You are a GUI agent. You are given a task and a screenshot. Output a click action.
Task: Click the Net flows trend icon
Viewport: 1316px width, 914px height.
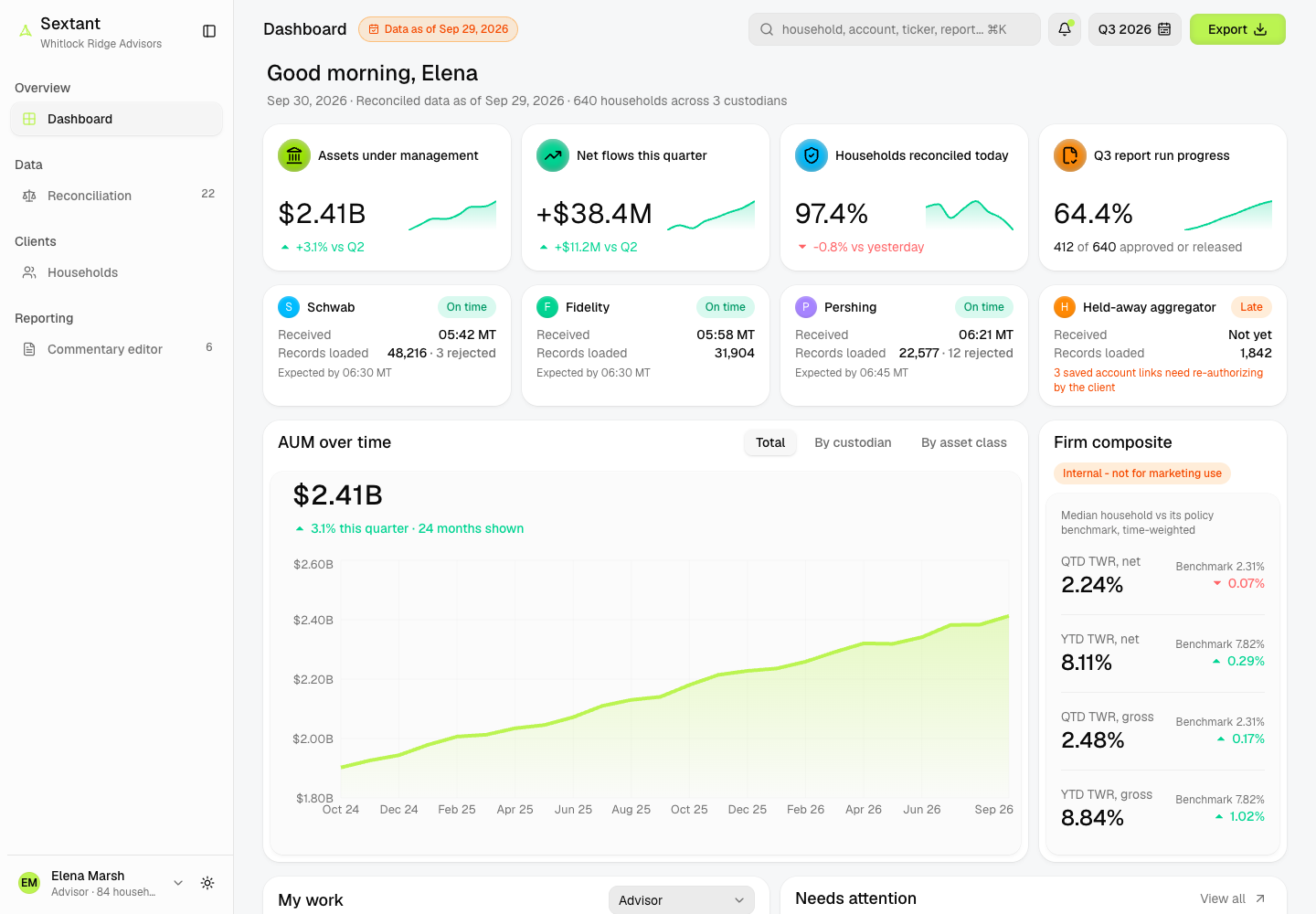click(553, 155)
